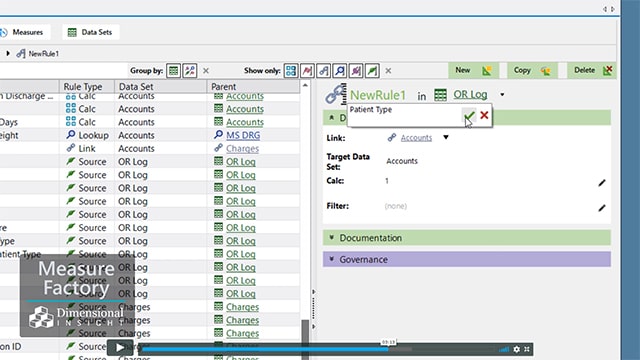640x360 pixels.
Task: Switch to the Data Sets tab
Action: click(91, 32)
